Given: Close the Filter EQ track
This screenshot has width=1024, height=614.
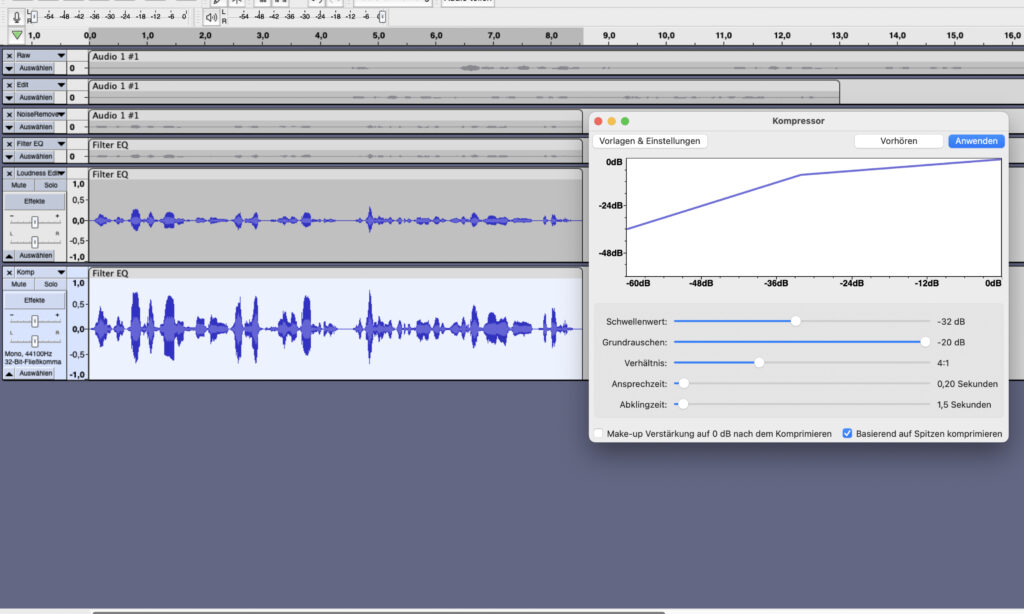Looking at the screenshot, I should point(9,144).
